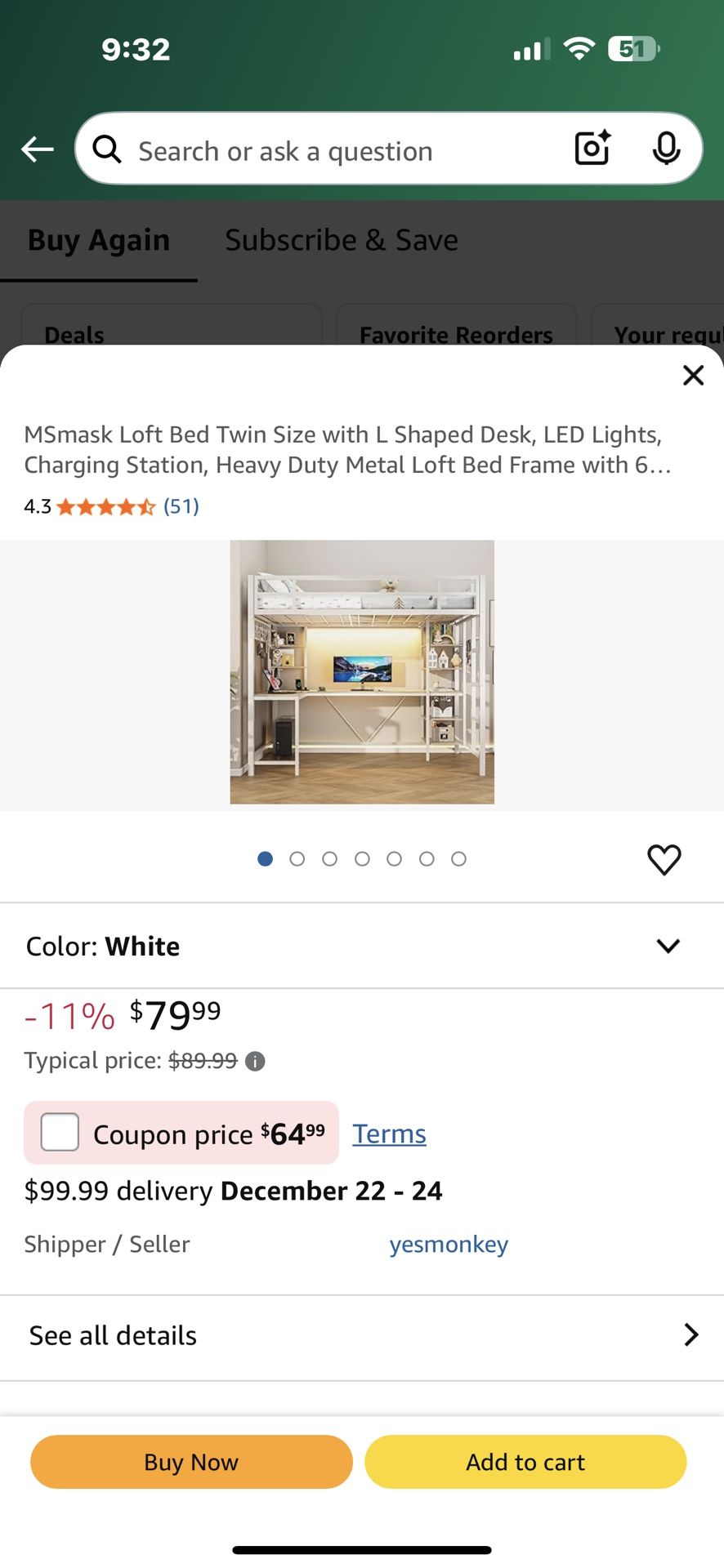The height and width of the screenshot is (1568, 724).
Task: Open camera lens search
Action: (592, 149)
